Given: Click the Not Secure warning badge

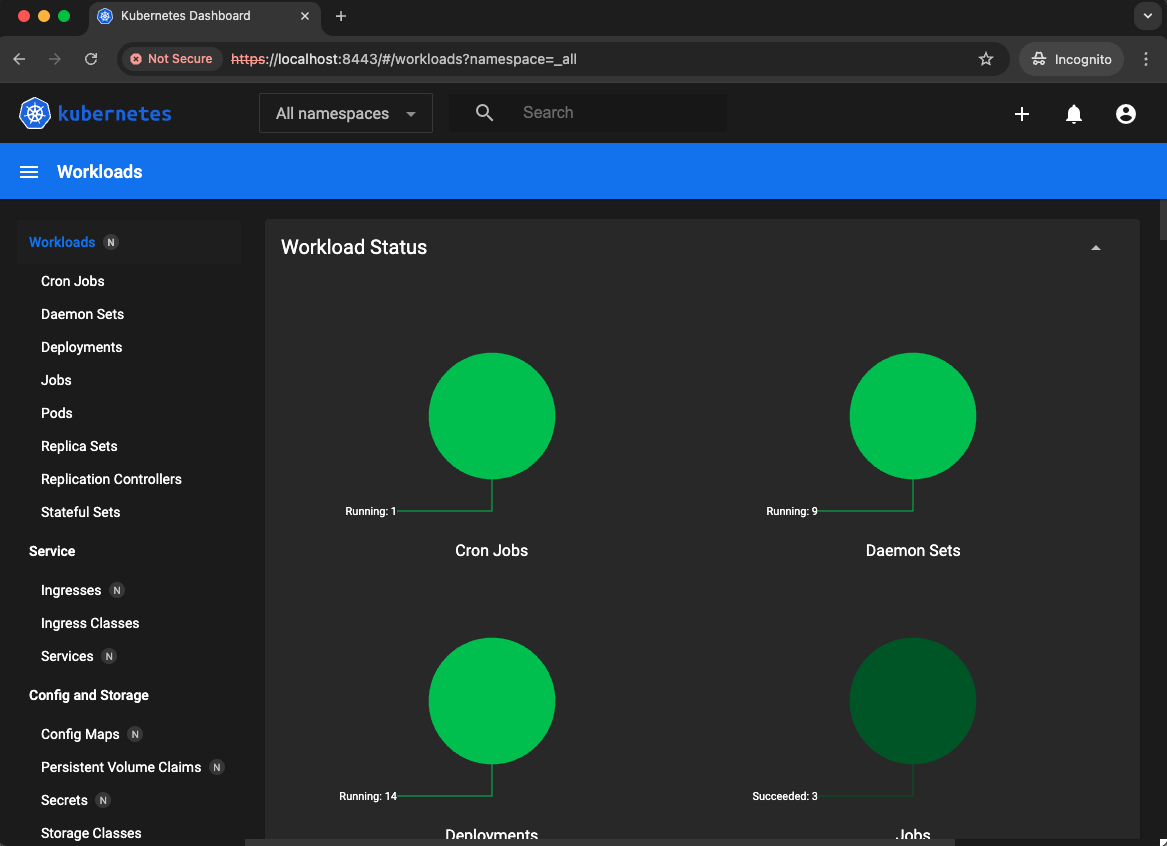Looking at the screenshot, I should point(172,59).
